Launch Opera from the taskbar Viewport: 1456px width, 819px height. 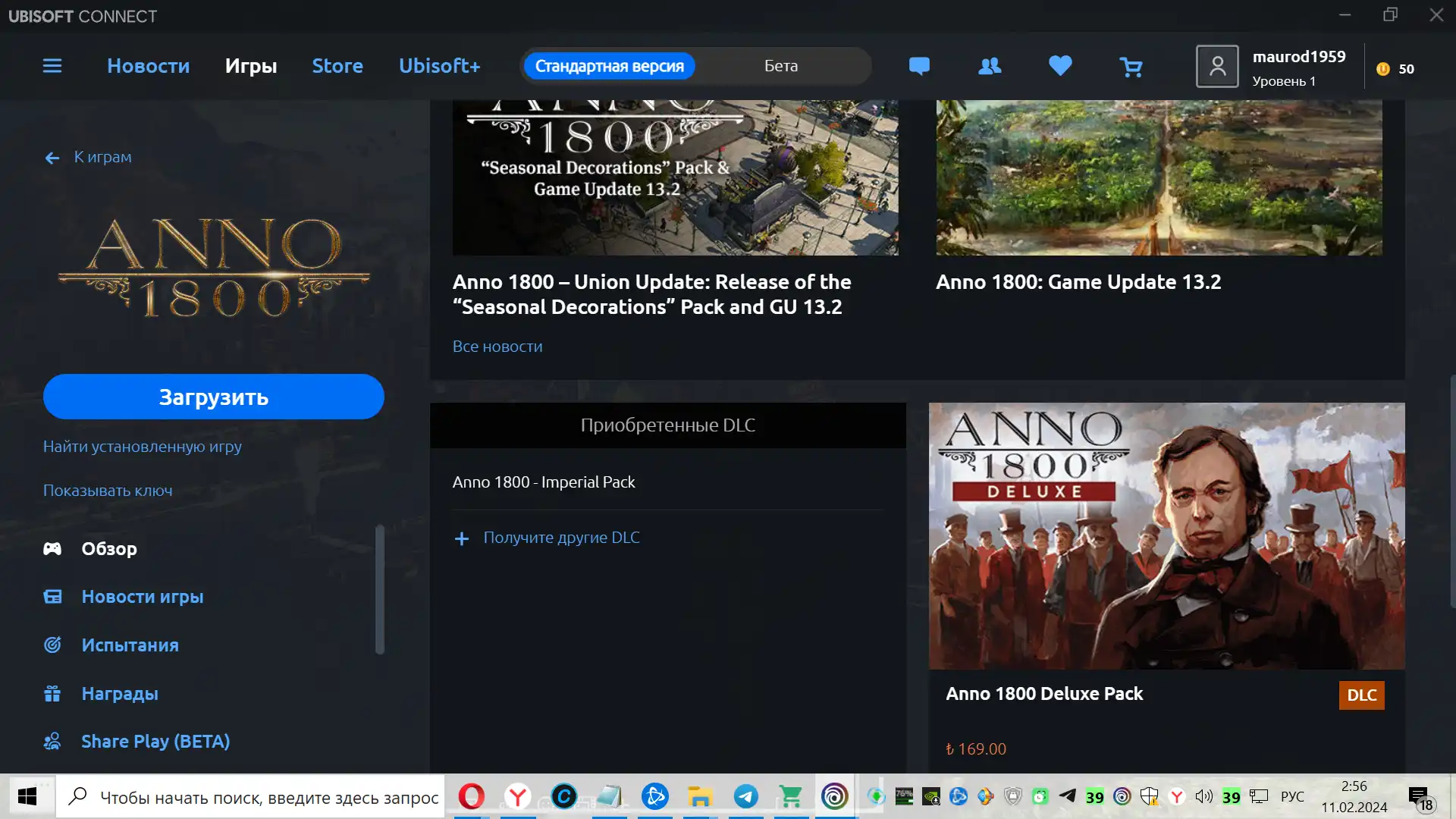click(471, 796)
